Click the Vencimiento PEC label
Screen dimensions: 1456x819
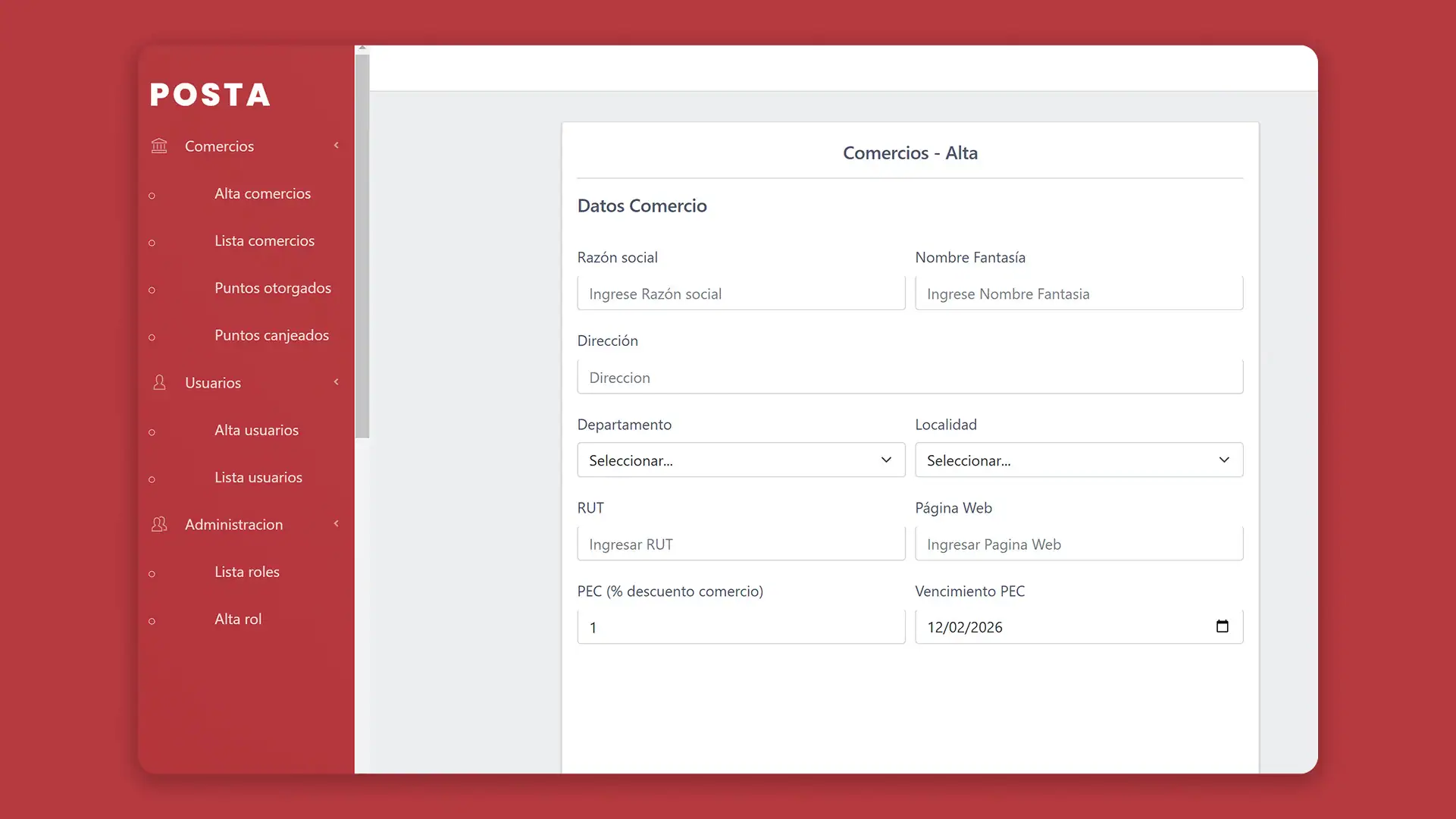click(x=970, y=591)
